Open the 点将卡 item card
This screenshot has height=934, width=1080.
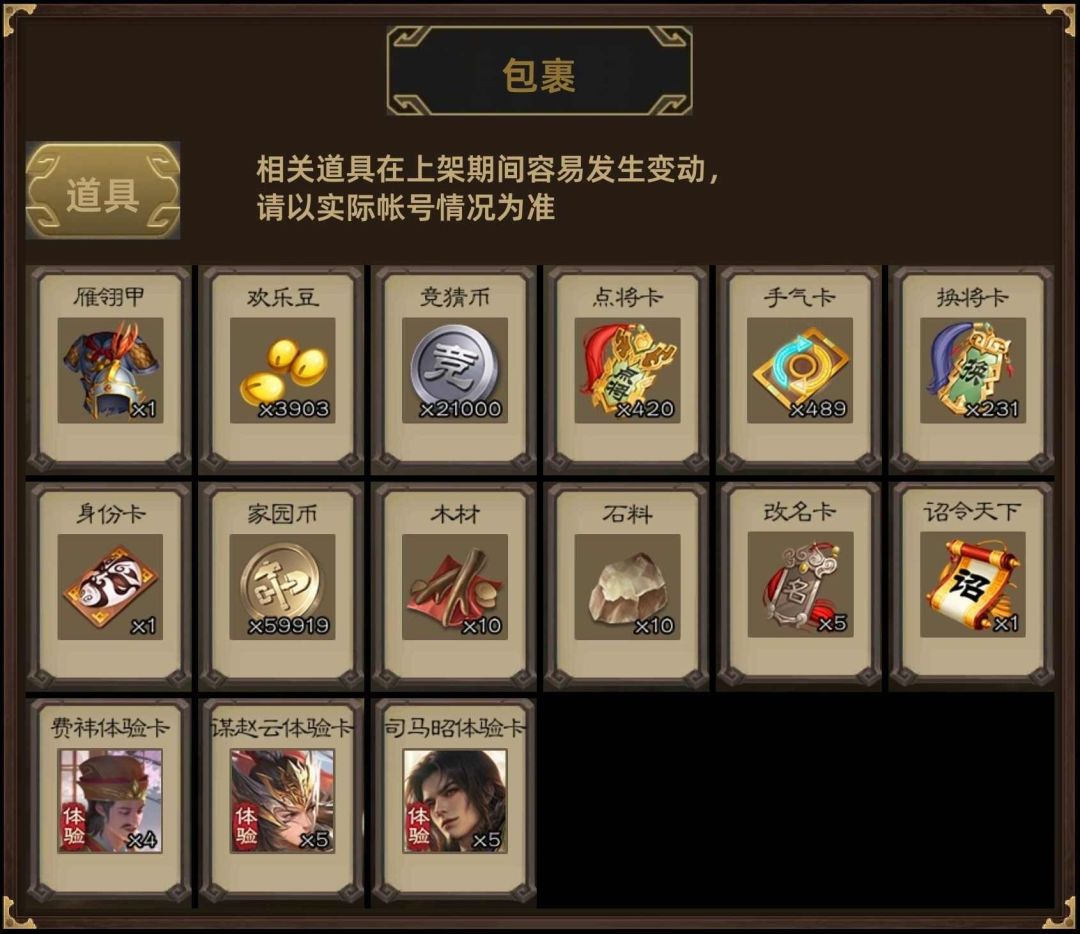tap(627, 370)
